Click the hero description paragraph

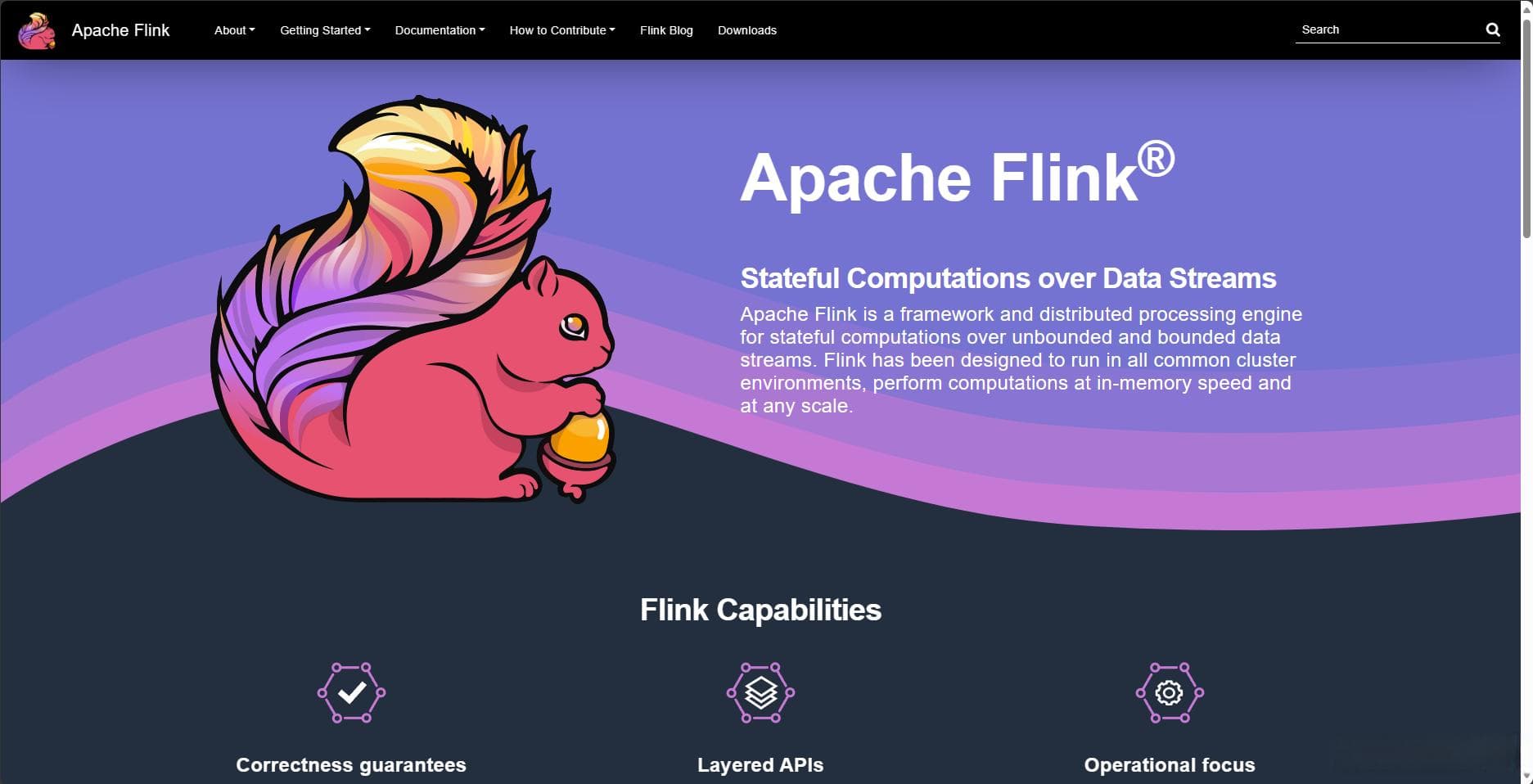1021,360
